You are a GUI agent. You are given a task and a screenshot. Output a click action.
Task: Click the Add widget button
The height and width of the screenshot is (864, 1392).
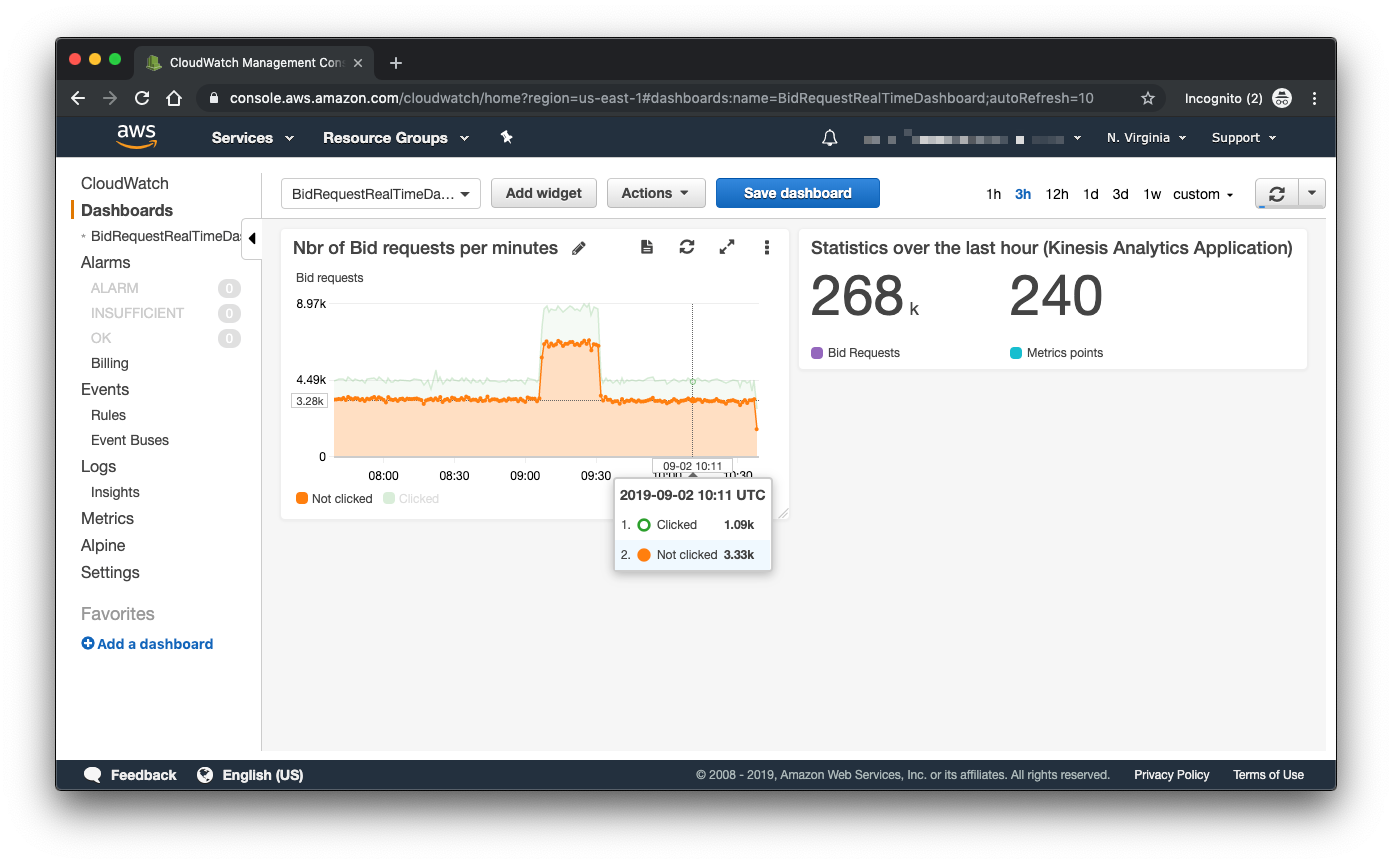(x=544, y=193)
